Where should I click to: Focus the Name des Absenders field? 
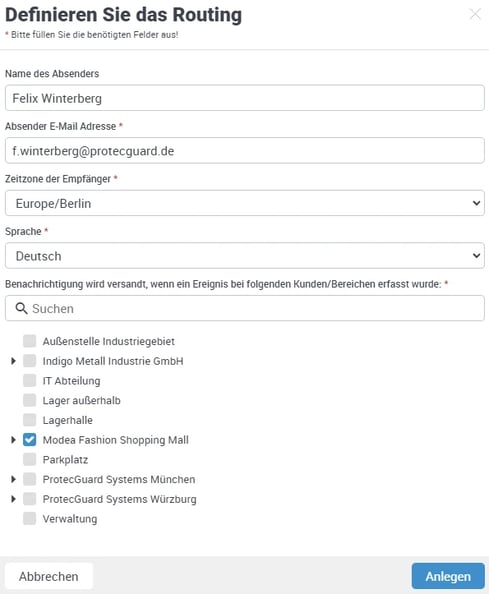click(x=245, y=98)
